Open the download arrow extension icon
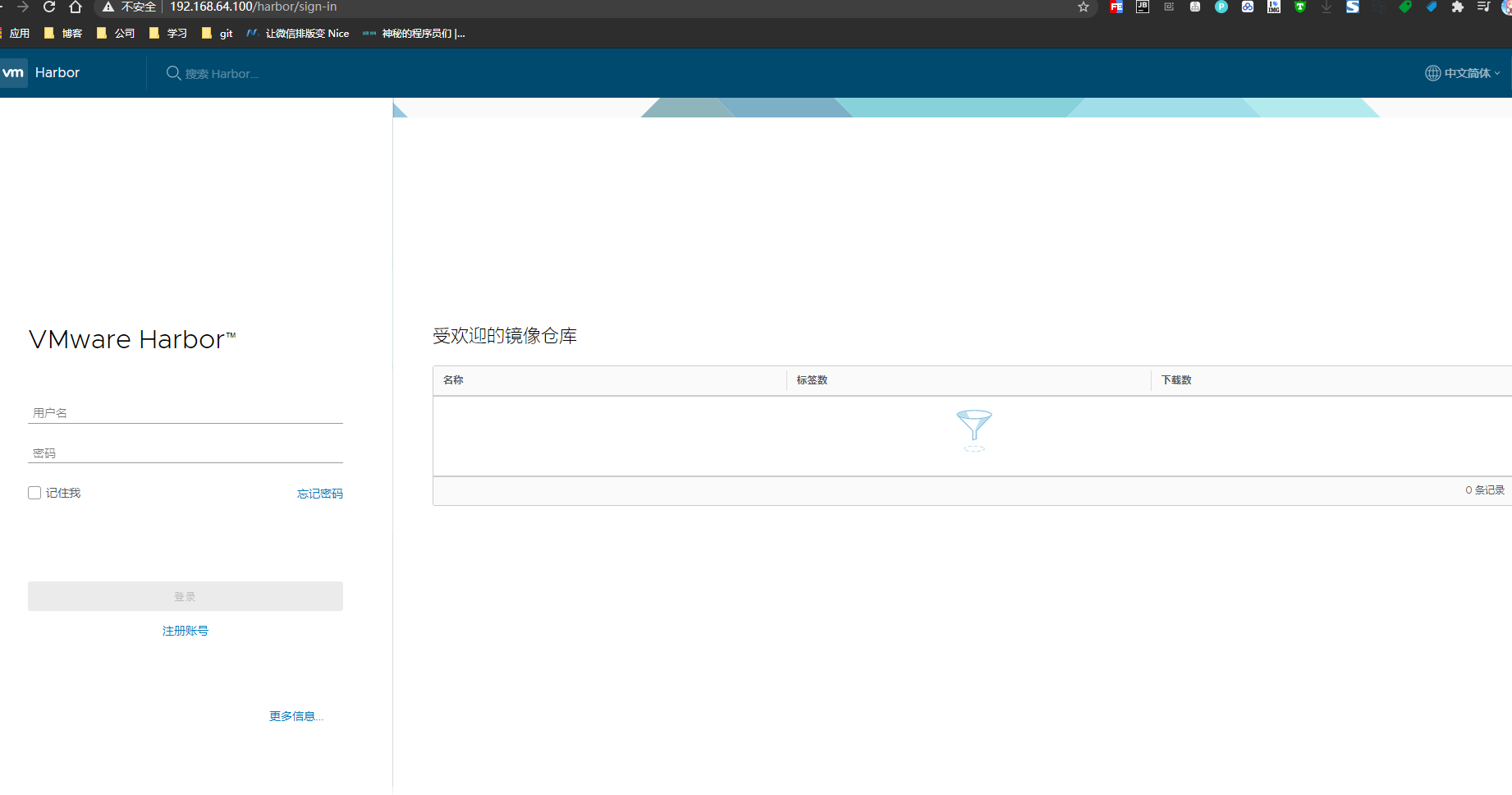The width and height of the screenshot is (1512, 795). (1326, 7)
